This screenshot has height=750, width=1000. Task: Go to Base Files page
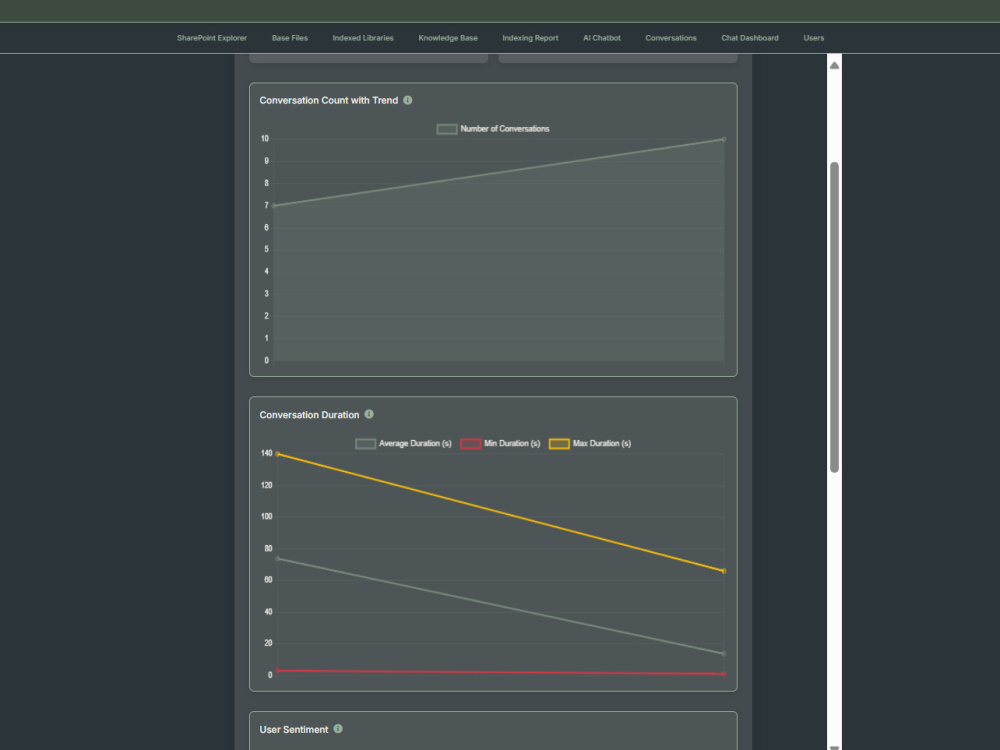pos(290,38)
